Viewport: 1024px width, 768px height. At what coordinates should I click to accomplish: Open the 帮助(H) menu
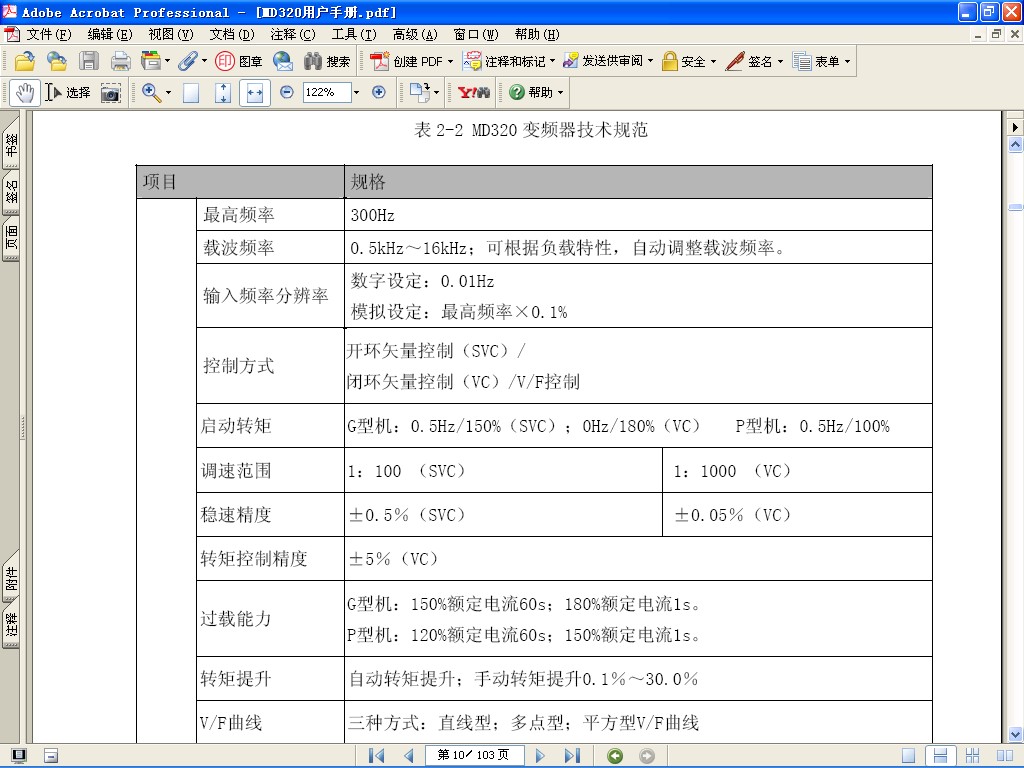pos(537,34)
